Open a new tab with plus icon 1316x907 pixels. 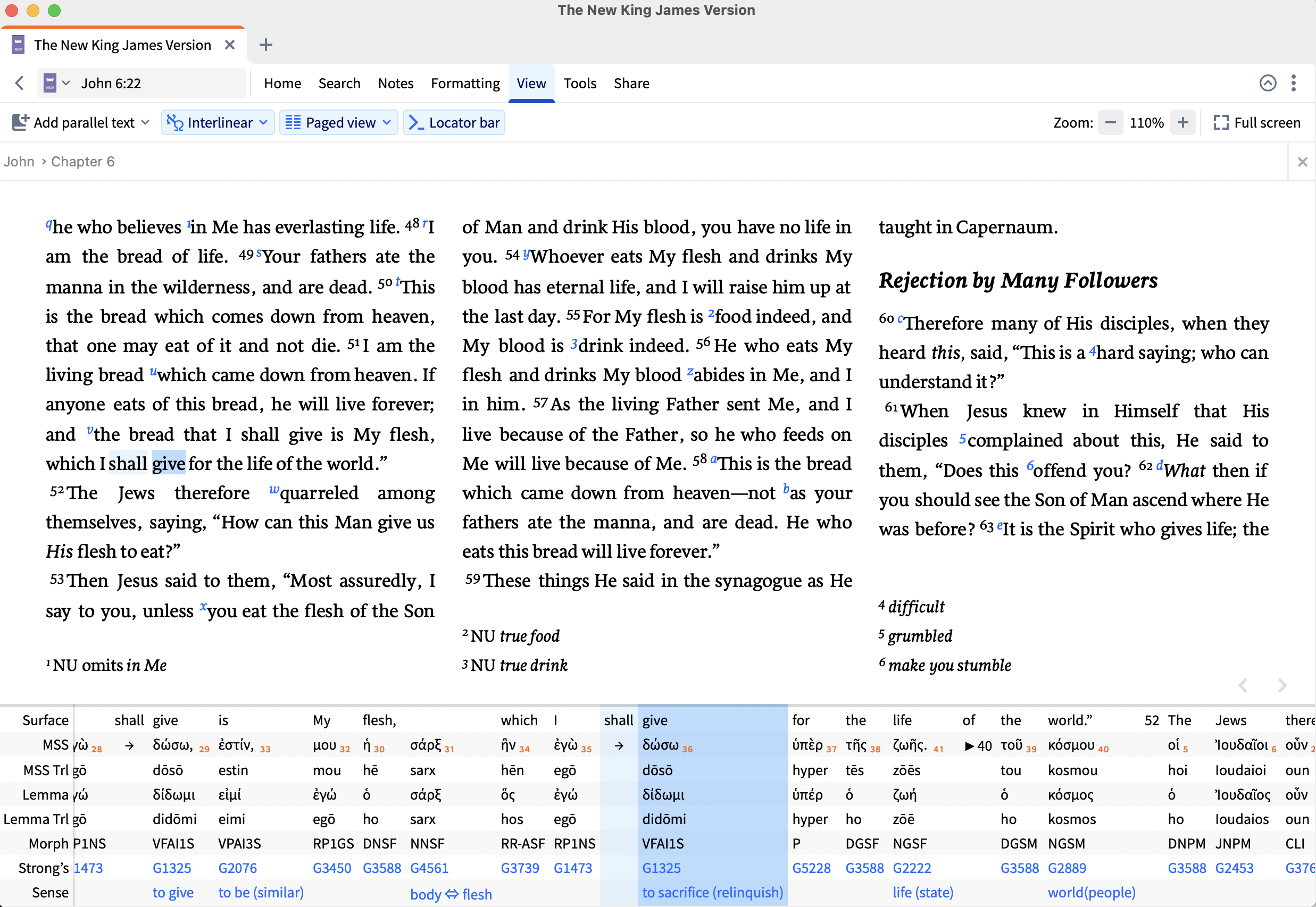click(x=265, y=45)
